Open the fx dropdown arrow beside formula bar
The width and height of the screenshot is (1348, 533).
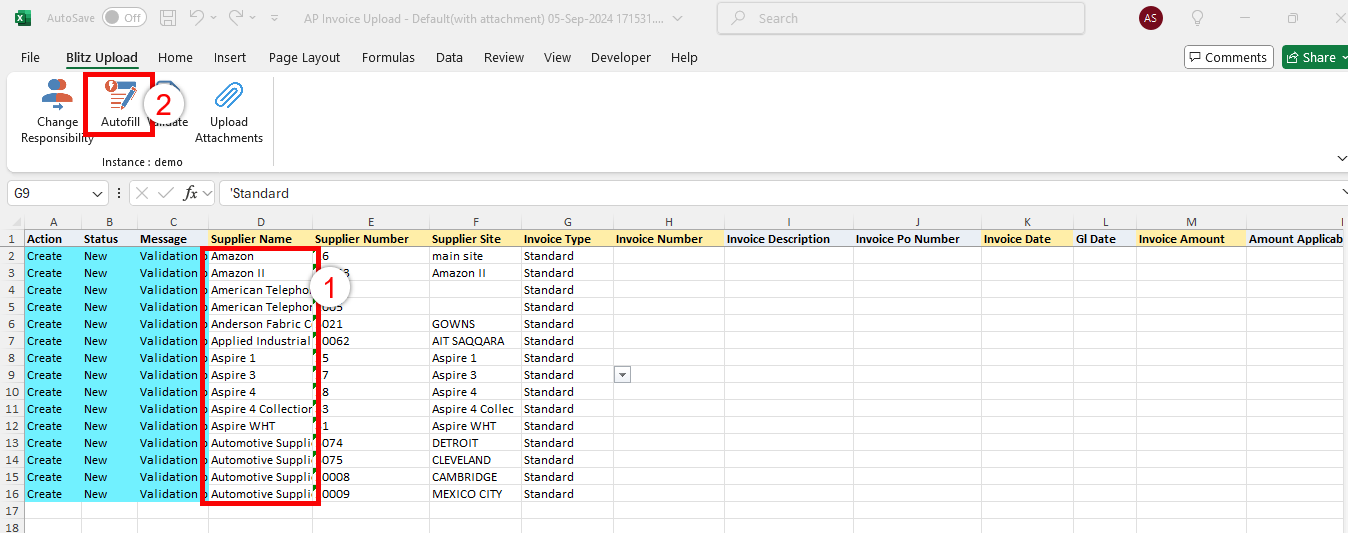207,193
